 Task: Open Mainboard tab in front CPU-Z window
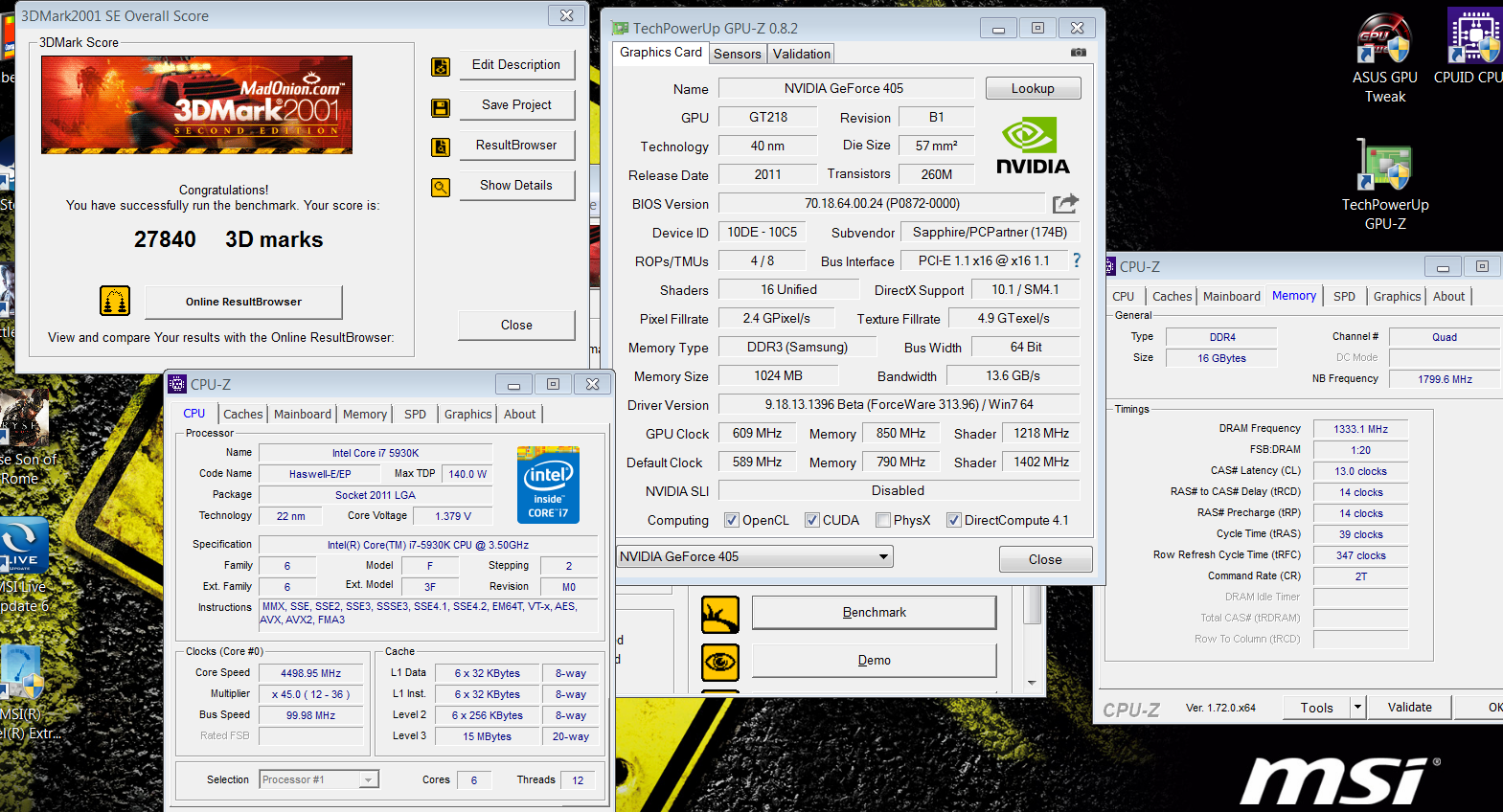pos(302,414)
